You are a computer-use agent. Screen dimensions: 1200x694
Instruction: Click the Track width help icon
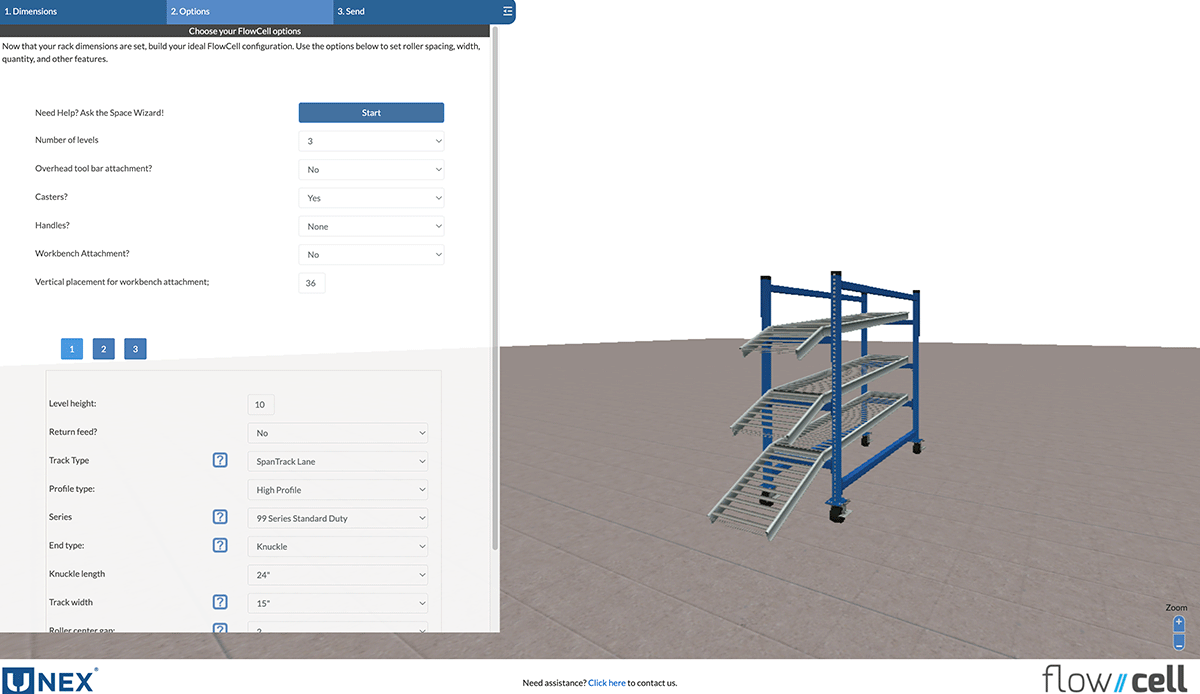coord(220,601)
